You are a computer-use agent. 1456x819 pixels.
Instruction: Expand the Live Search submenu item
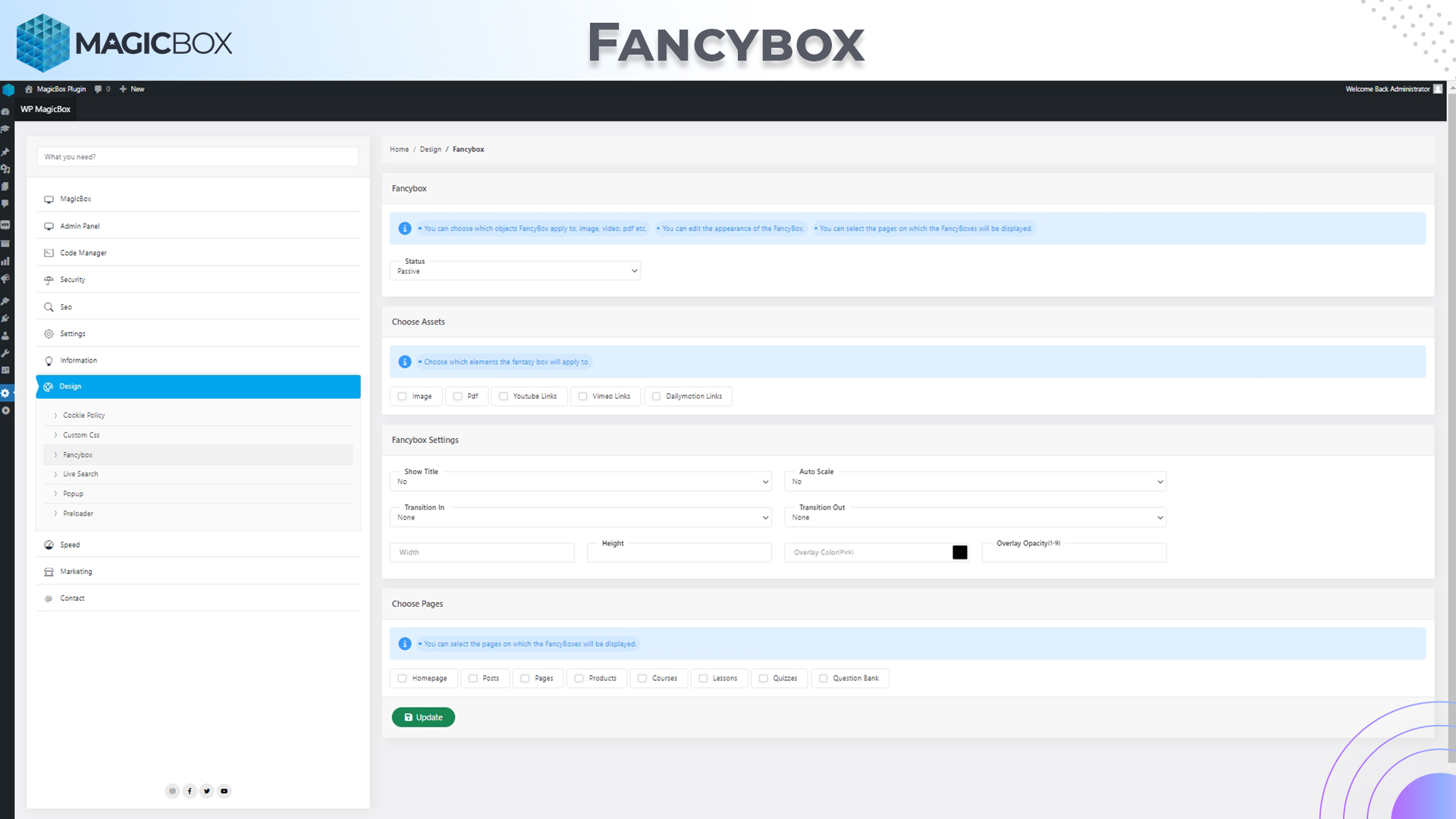(199, 474)
